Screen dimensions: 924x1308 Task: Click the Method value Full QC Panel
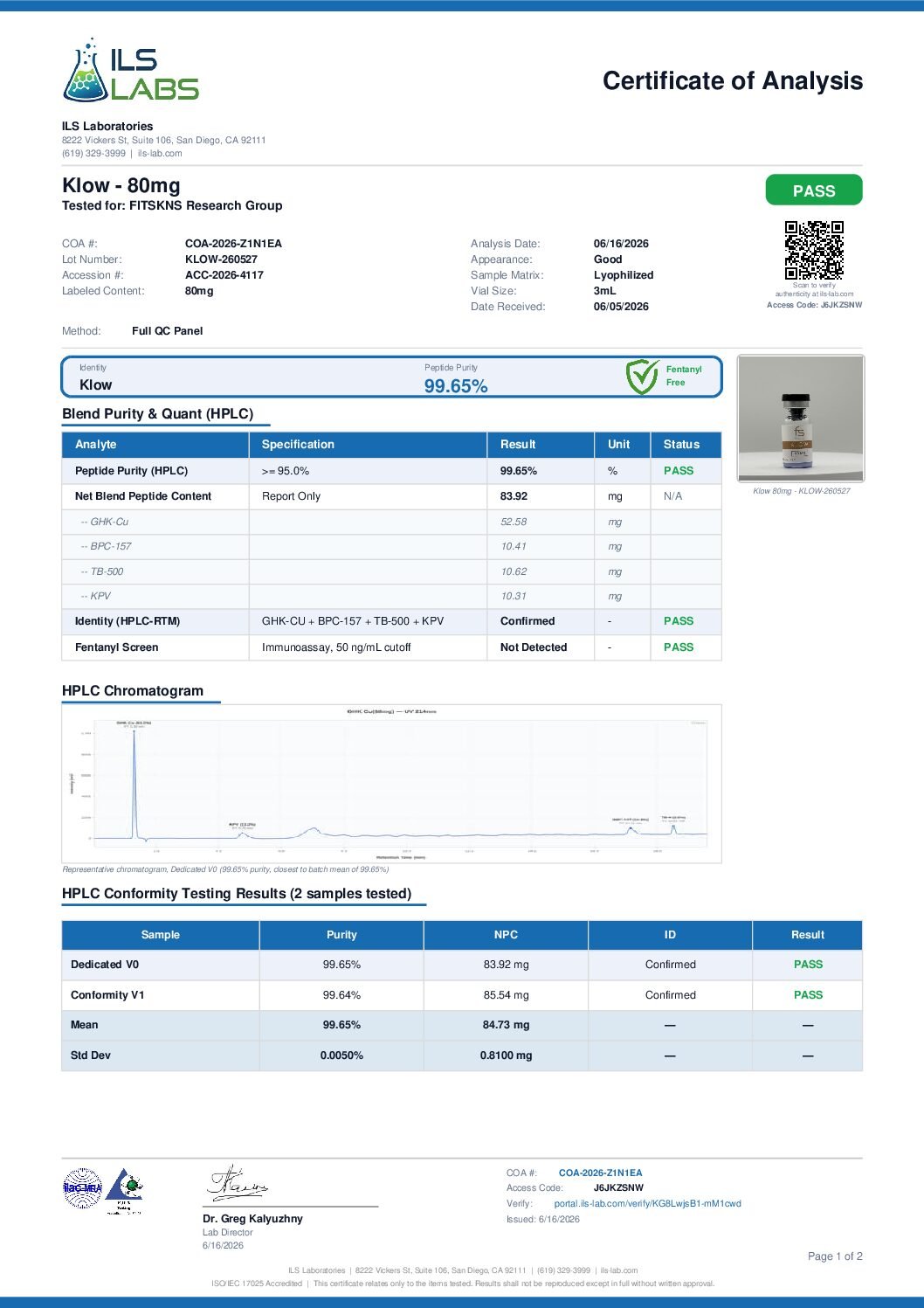167,331
